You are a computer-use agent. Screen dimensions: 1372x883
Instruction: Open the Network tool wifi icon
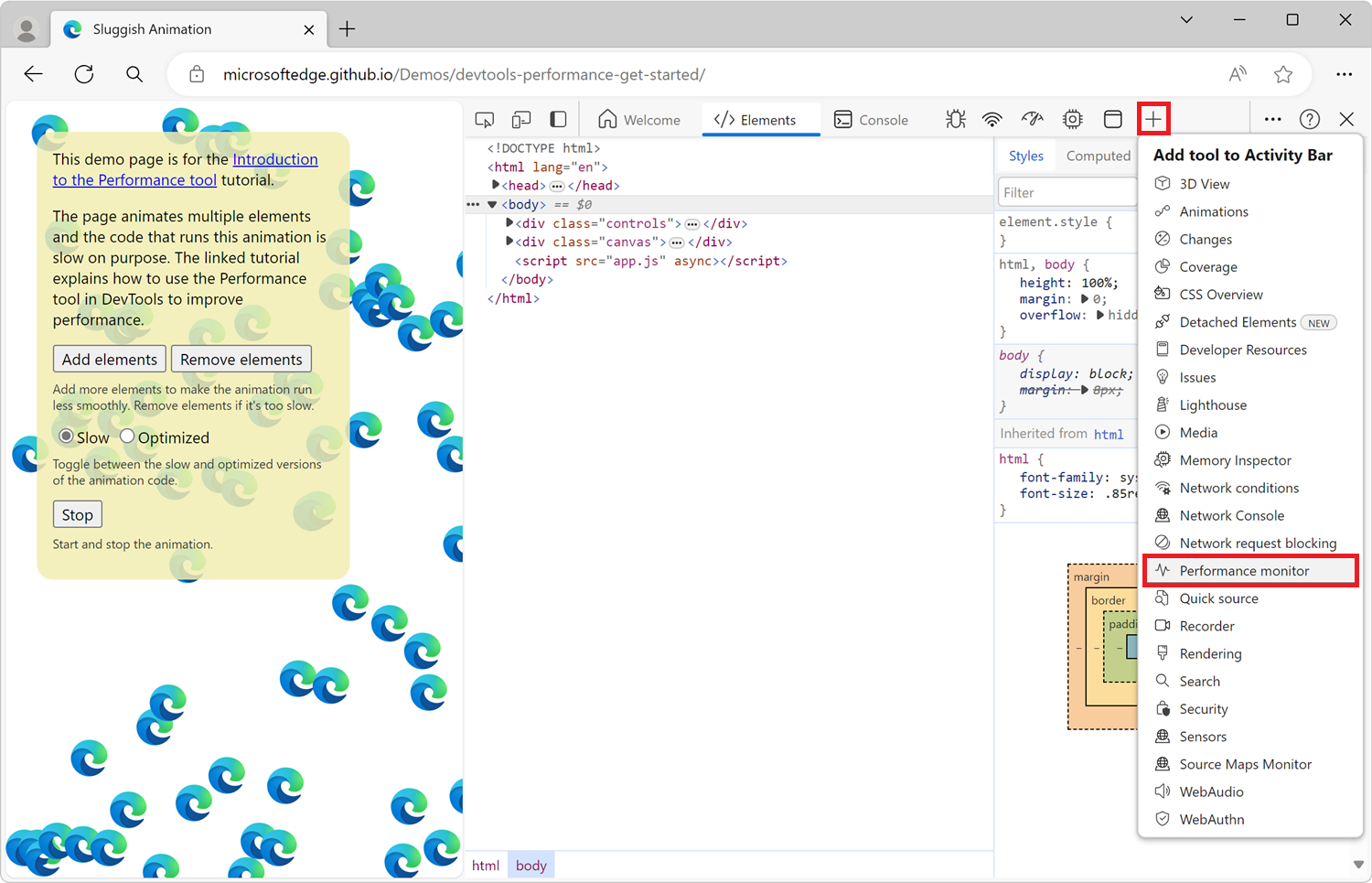(x=992, y=119)
